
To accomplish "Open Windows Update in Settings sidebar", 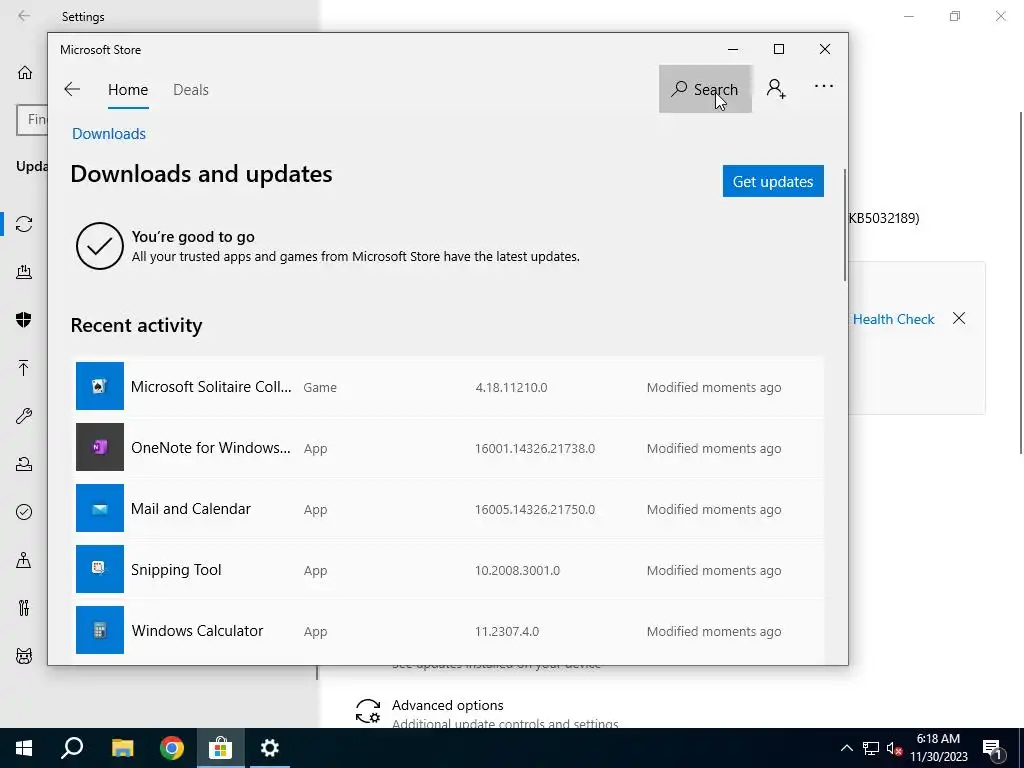I will 24,224.
